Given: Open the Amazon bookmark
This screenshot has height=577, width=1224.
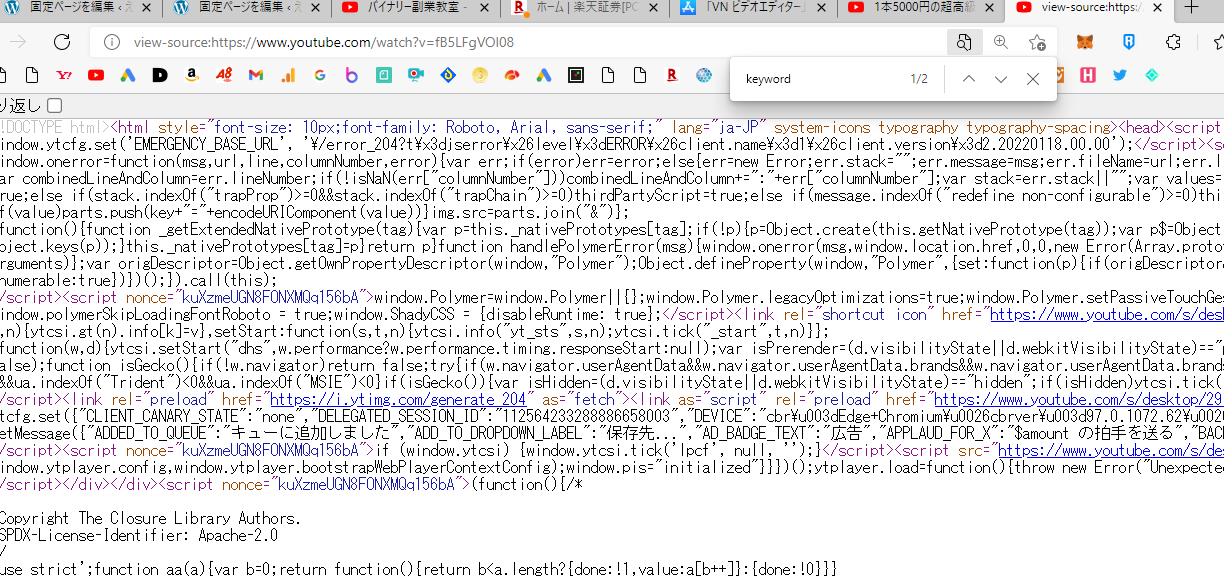Looking at the screenshot, I should 191,75.
